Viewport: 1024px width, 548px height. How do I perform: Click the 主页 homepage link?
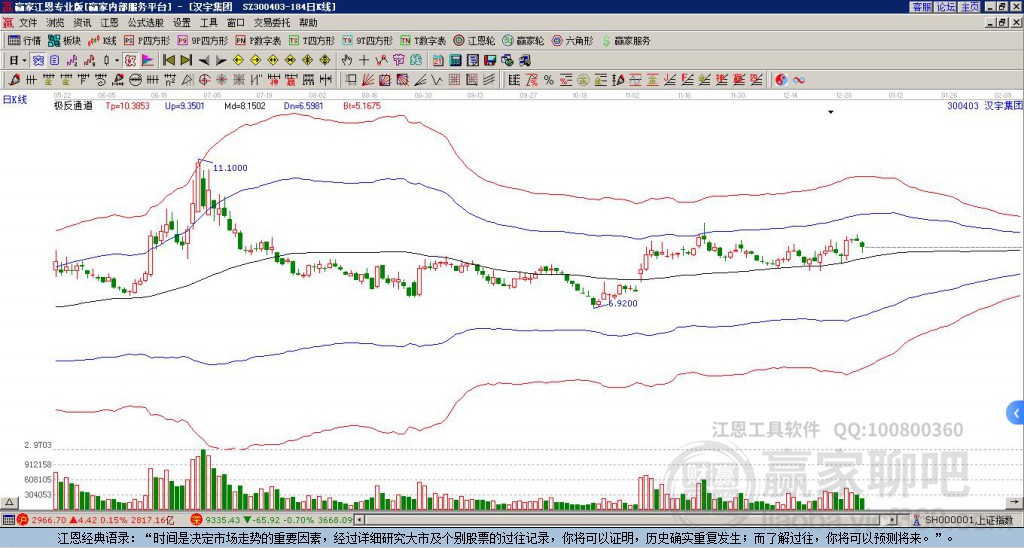970,7
